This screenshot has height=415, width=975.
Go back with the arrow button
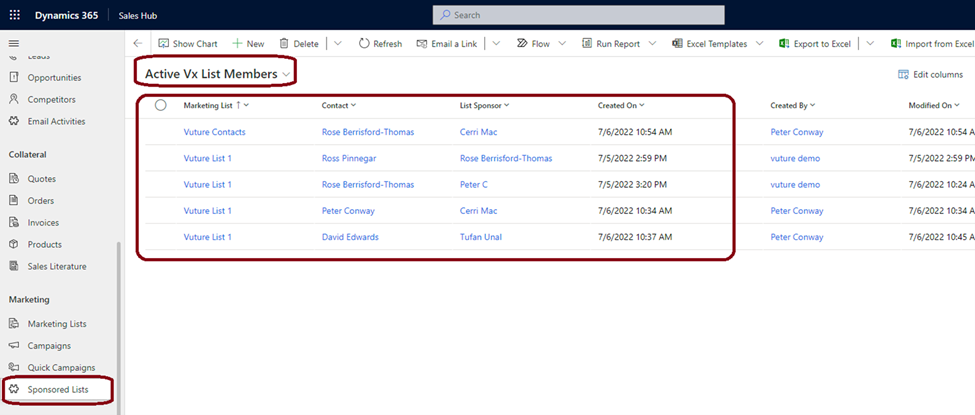pyautogui.click(x=138, y=44)
